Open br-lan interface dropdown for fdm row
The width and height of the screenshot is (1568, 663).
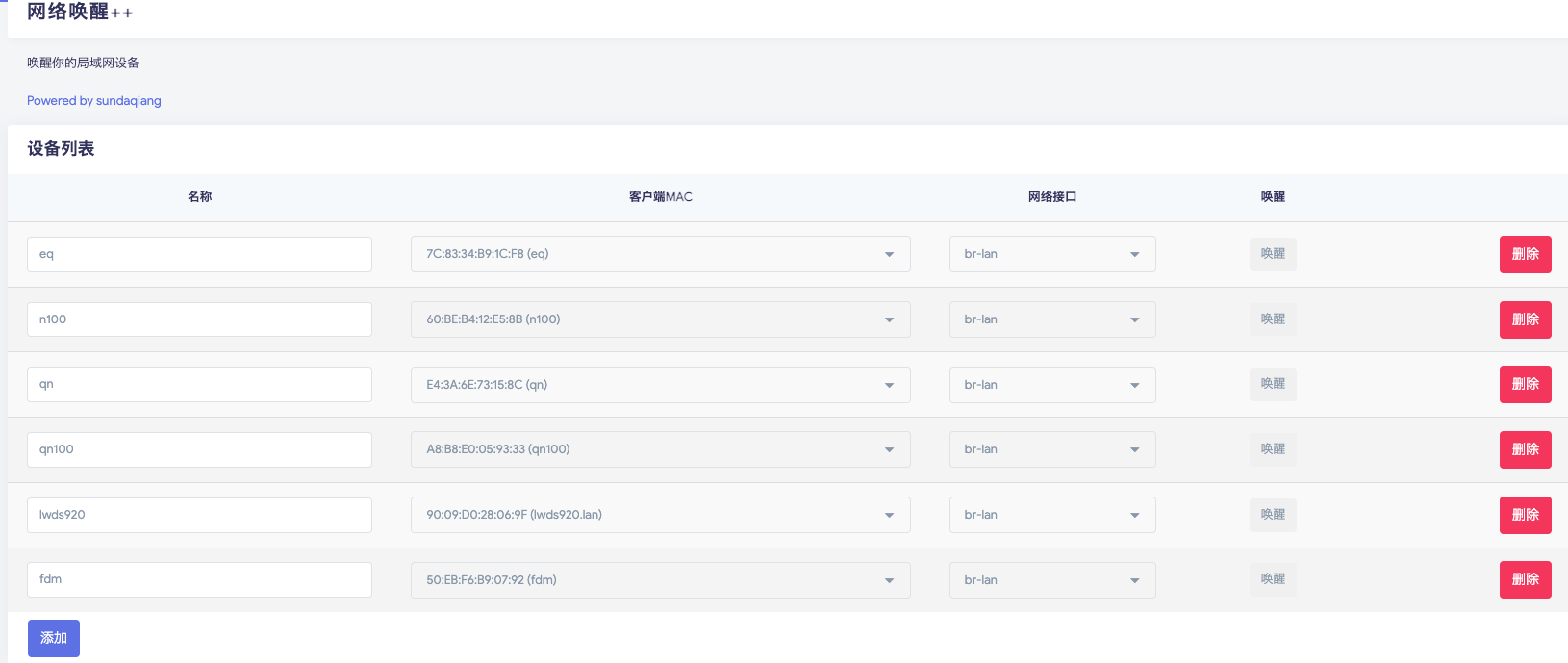1051,580
